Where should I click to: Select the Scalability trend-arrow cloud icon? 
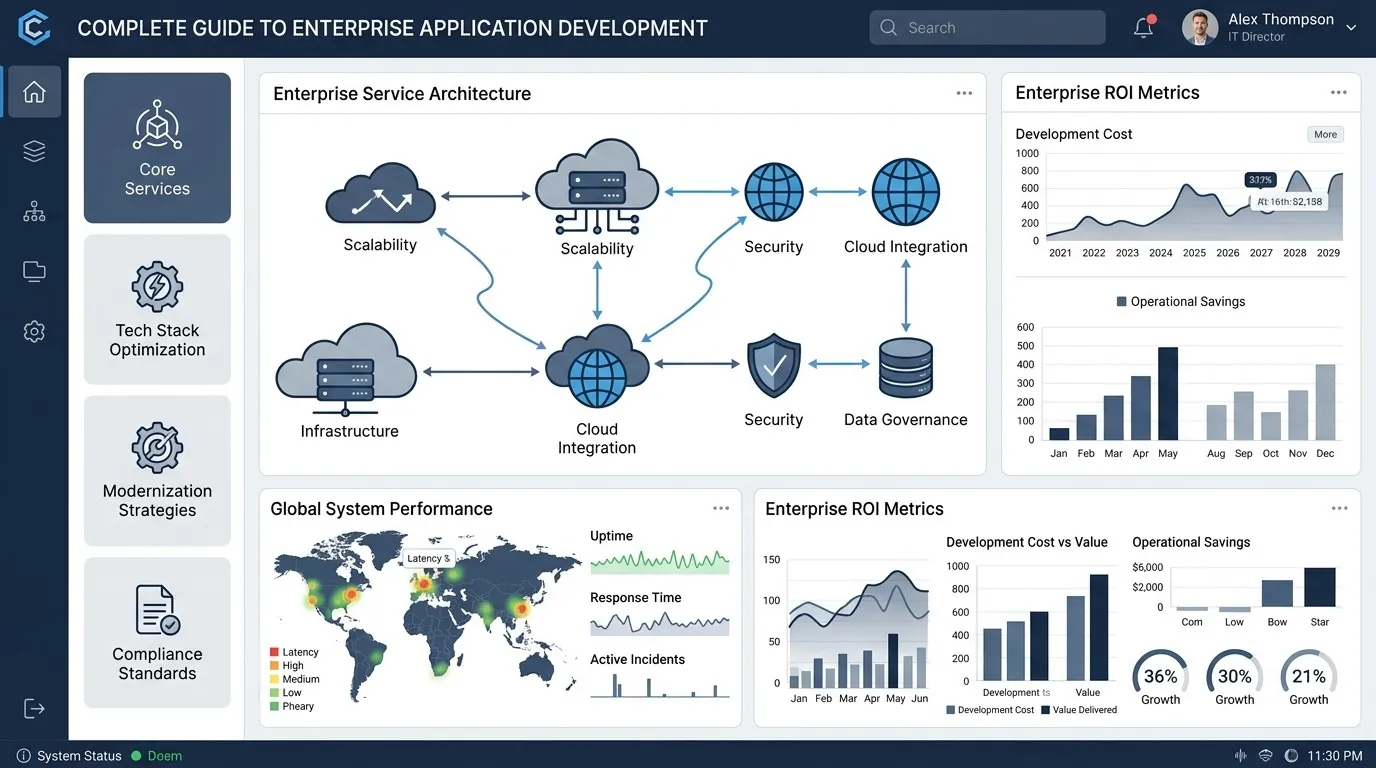point(380,194)
